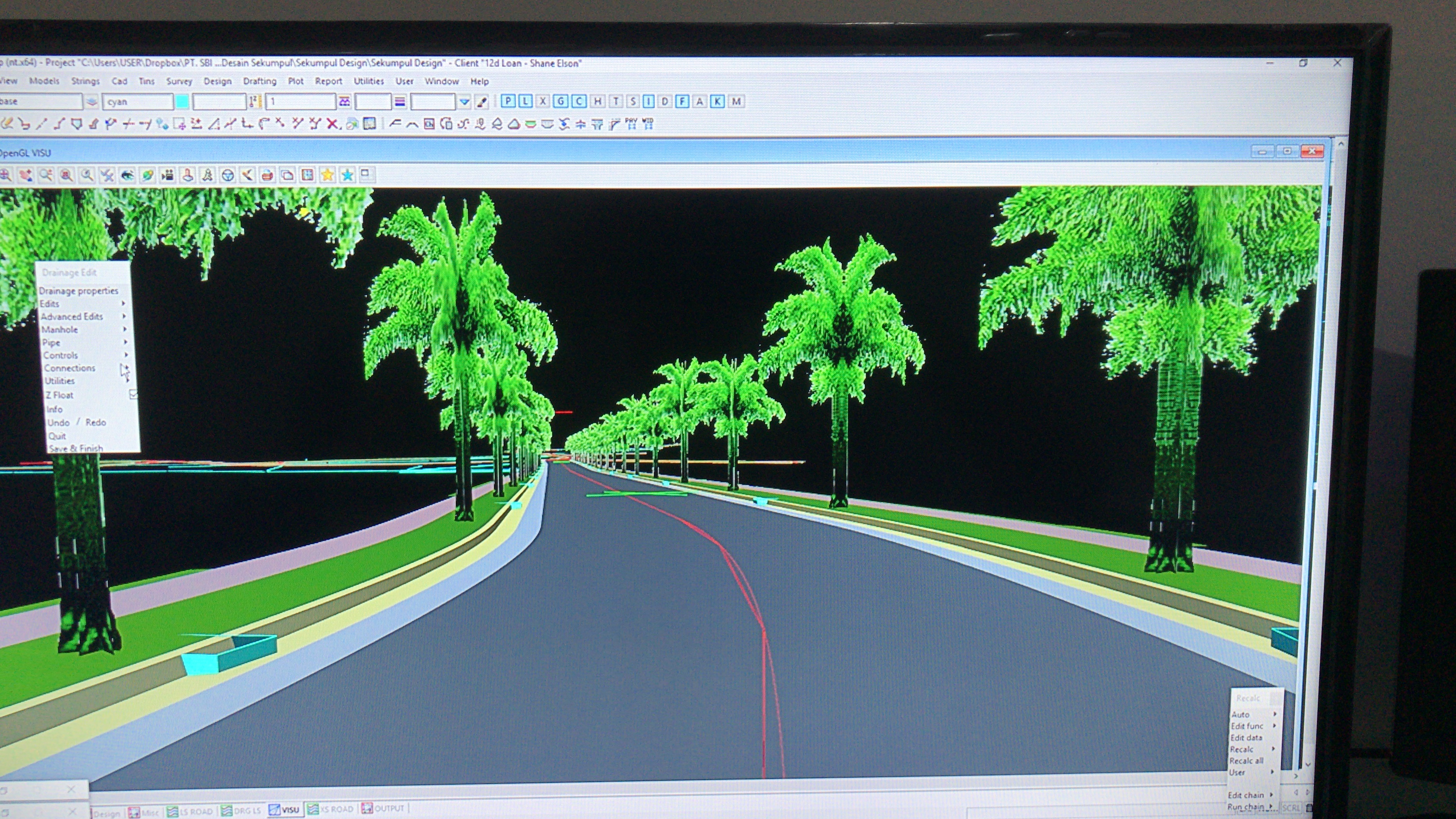The width and height of the screenshot is (1456, 819).
Task: Expand the Edits submenu arrow
Action: pos(124,303)
